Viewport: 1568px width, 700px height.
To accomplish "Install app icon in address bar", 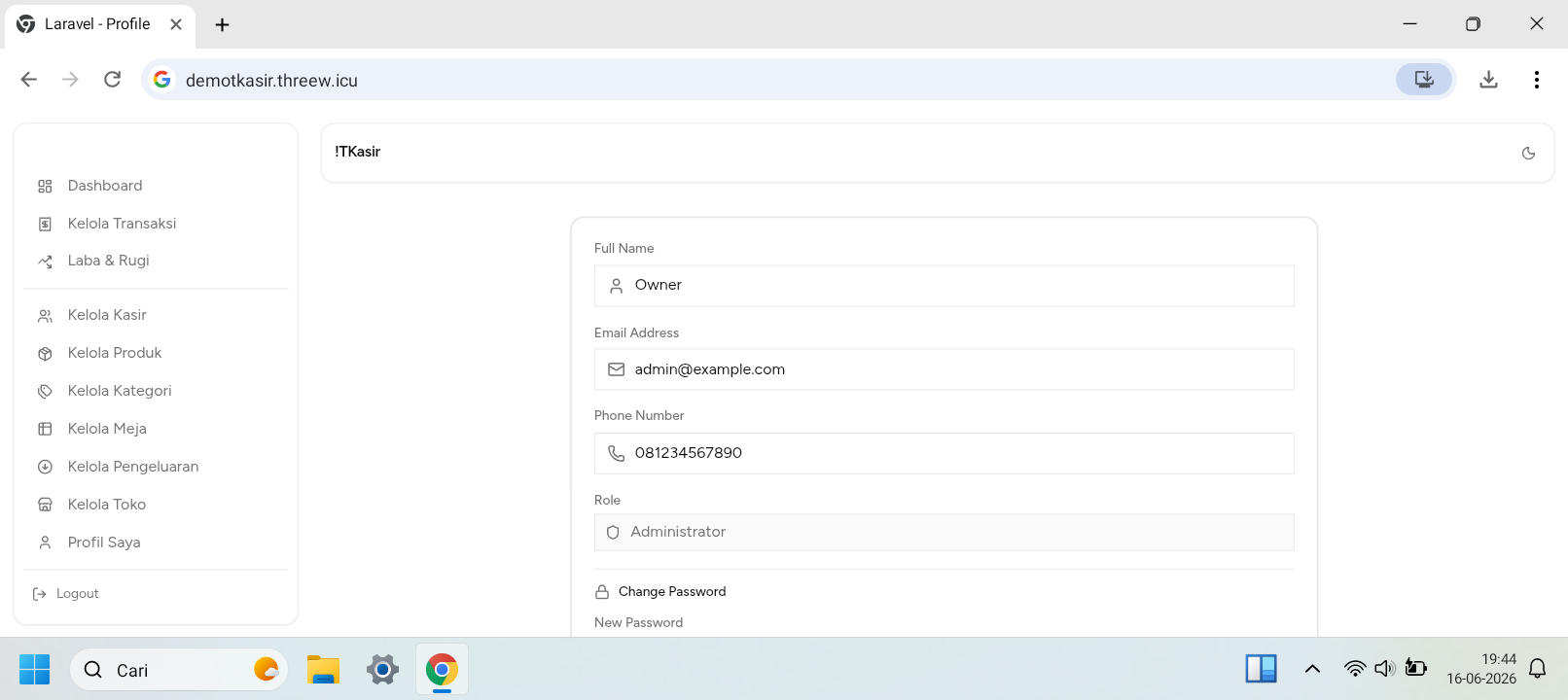I will [1424, 80].
